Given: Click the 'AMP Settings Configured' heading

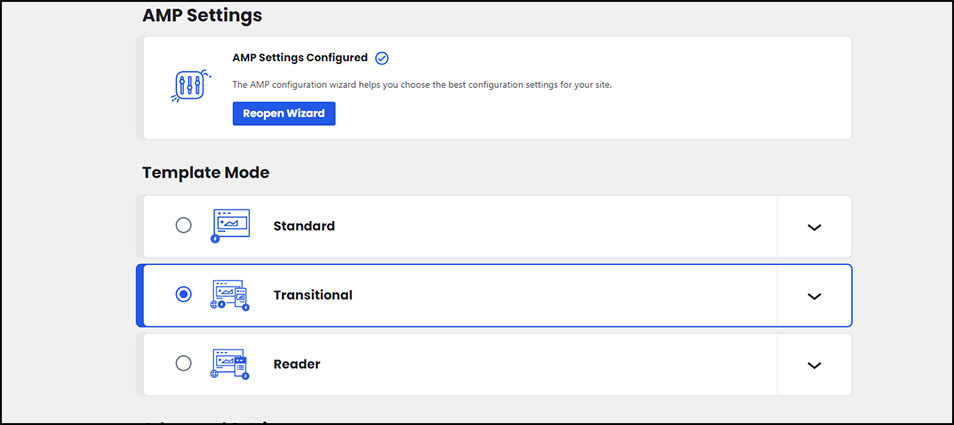Looking at the screenshot, I should [300, 58].
